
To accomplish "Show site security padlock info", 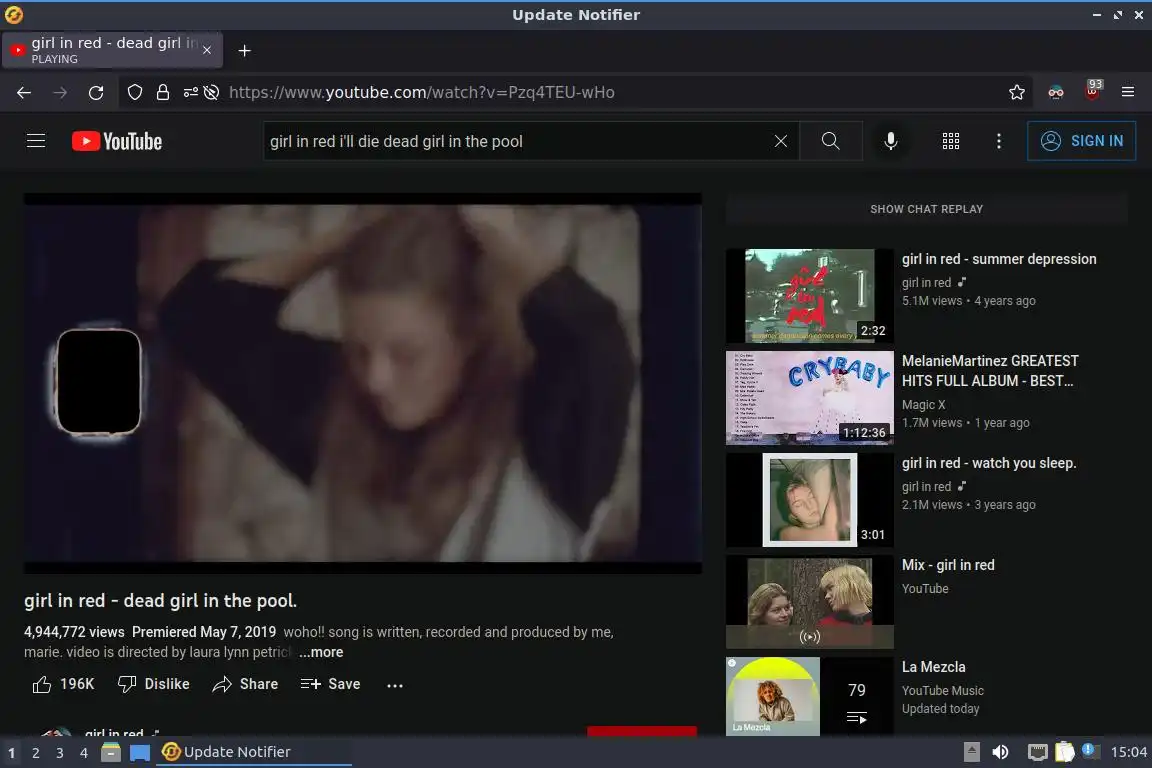I will pyautogui.click(x=162, y=93).
